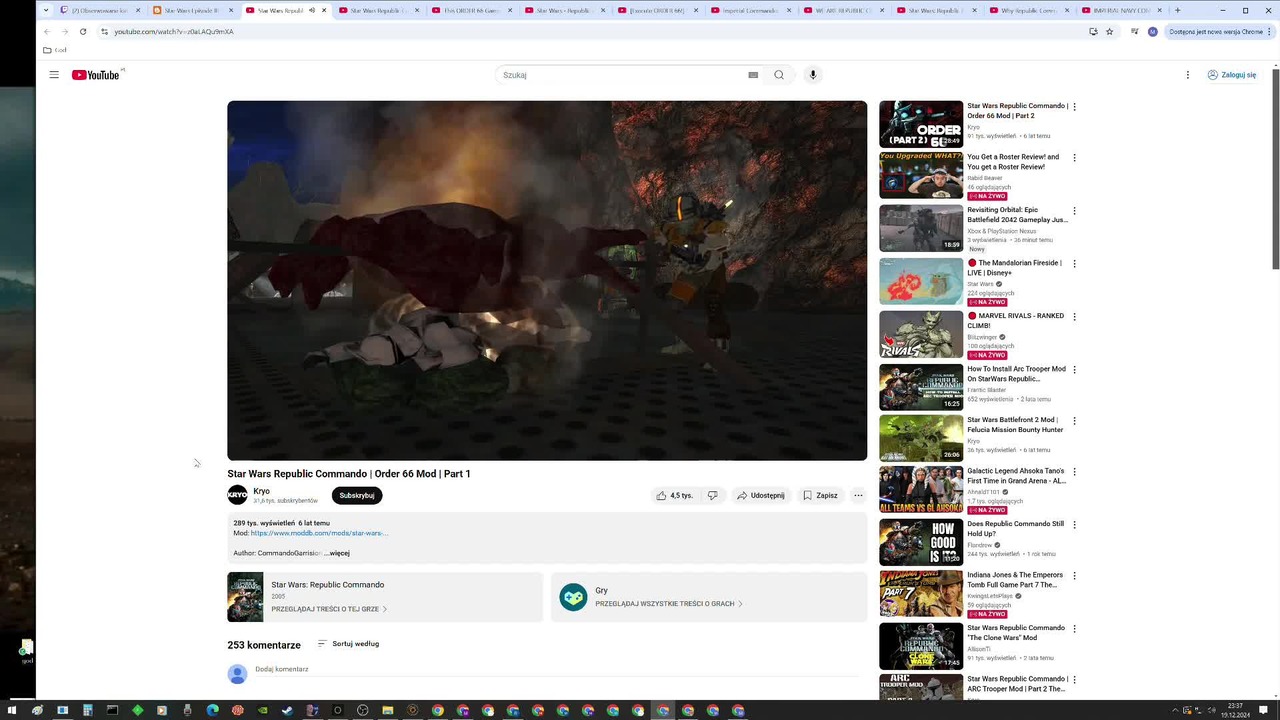1280x720 pixels.
Task: Save video using Zapisz button
Action: tap(819, 495)
